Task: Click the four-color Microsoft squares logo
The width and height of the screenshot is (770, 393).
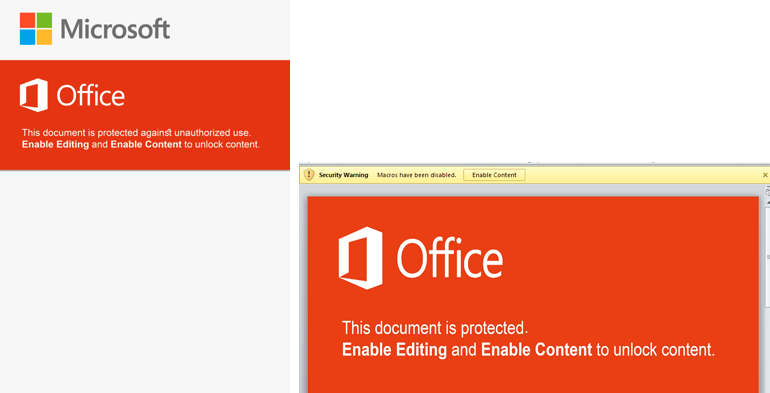Action: tap(36, 28)
